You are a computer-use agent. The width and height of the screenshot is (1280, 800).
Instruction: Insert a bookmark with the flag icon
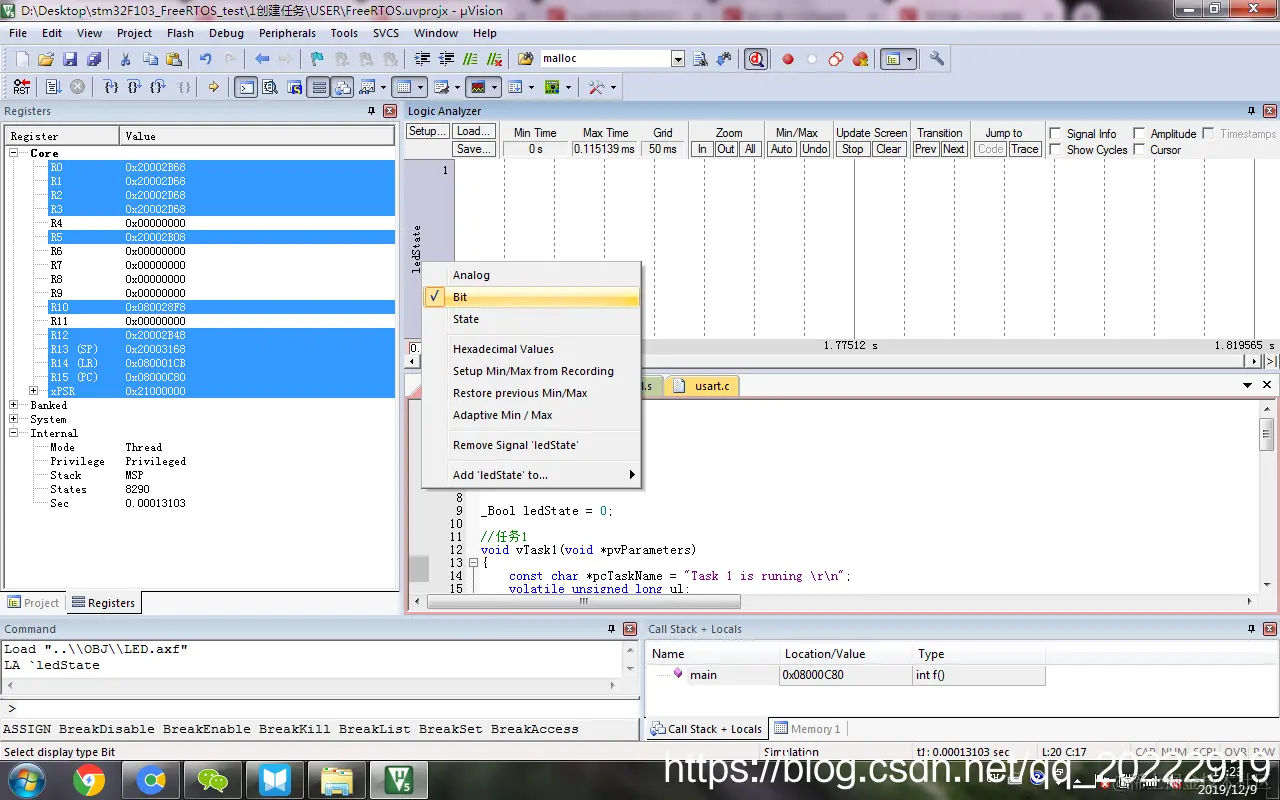coord(317,59)
